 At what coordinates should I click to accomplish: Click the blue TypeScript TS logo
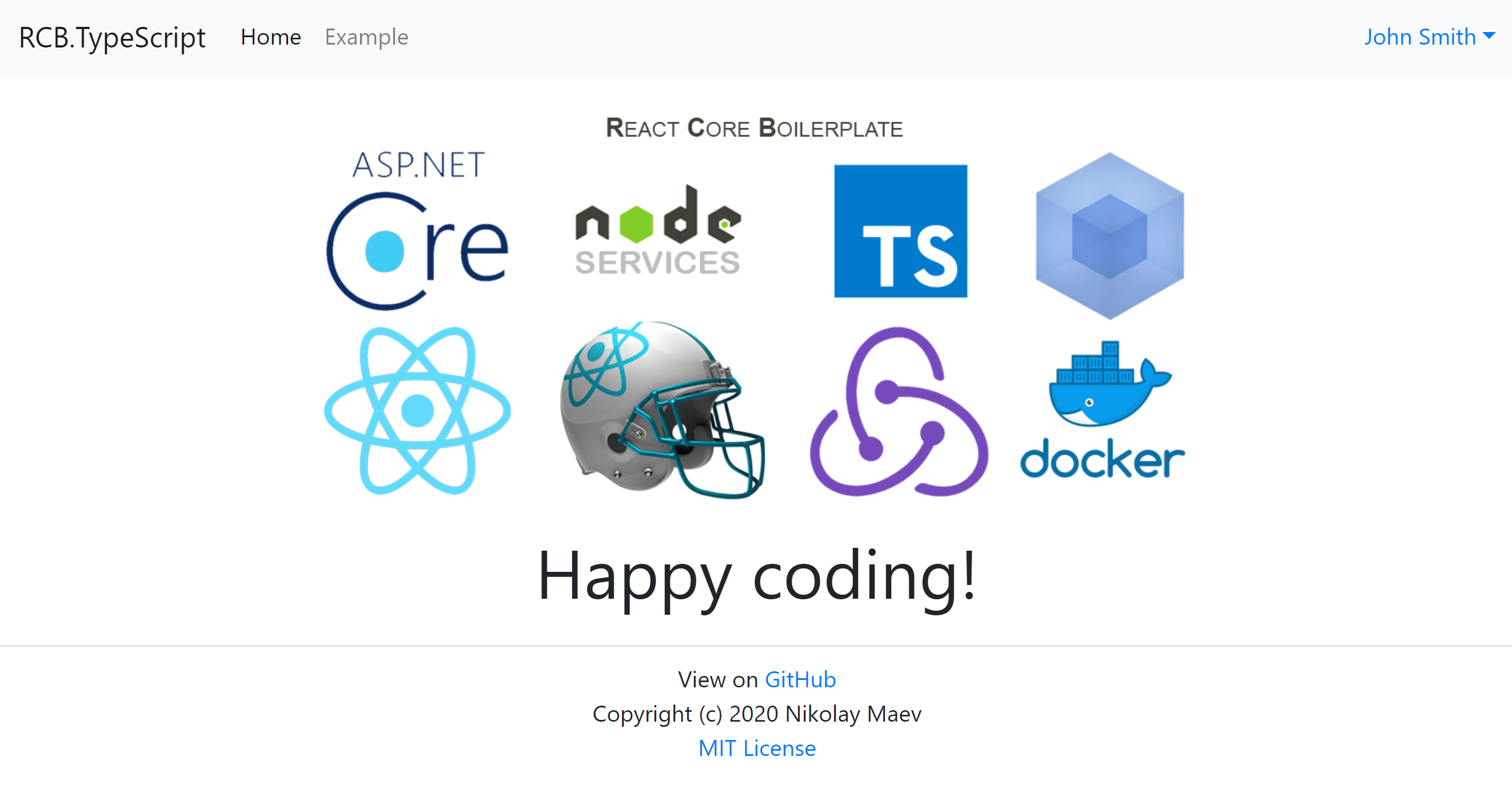tap(900, 231)
